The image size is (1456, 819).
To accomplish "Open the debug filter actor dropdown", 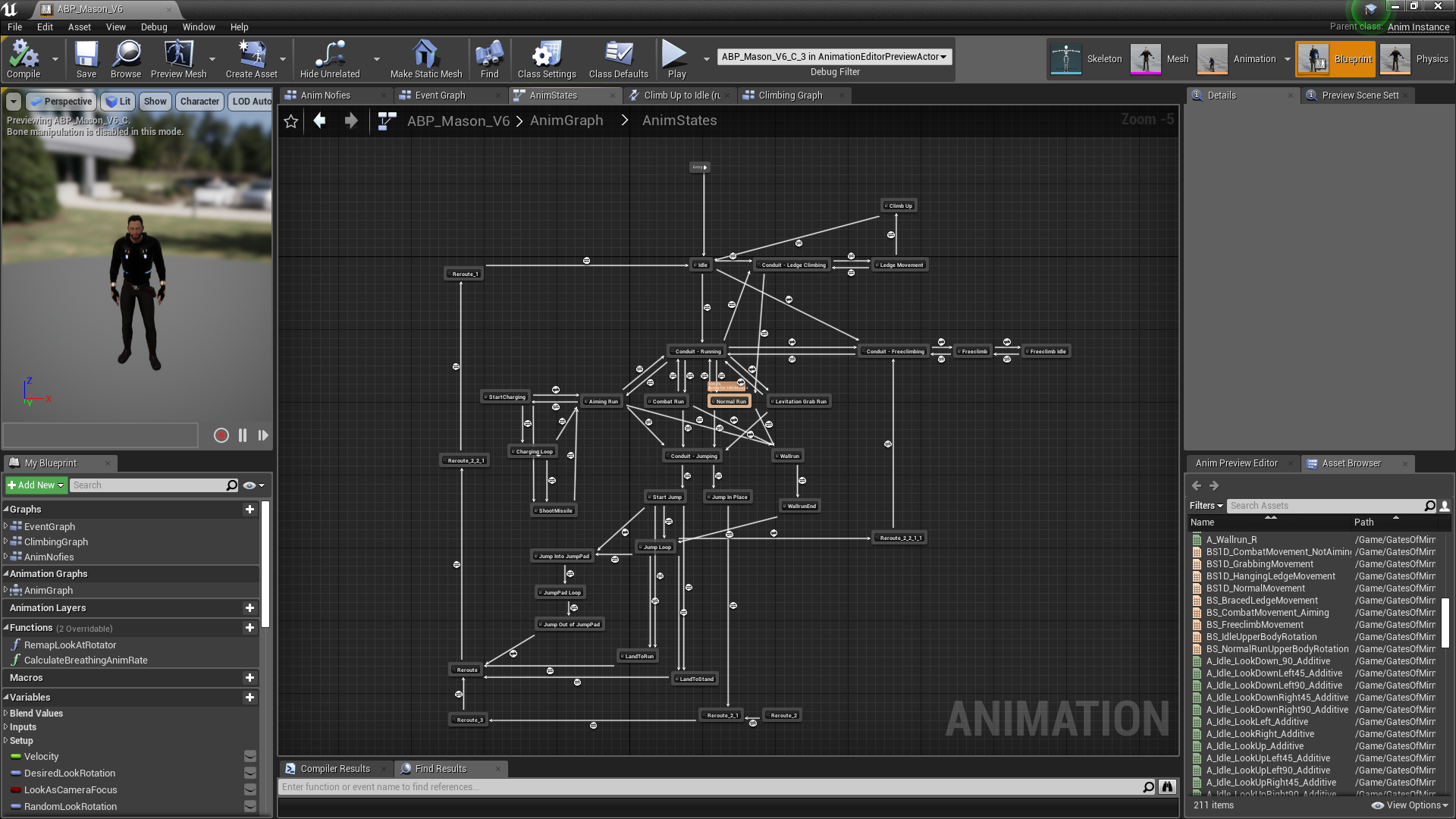I will click(834, 57).
